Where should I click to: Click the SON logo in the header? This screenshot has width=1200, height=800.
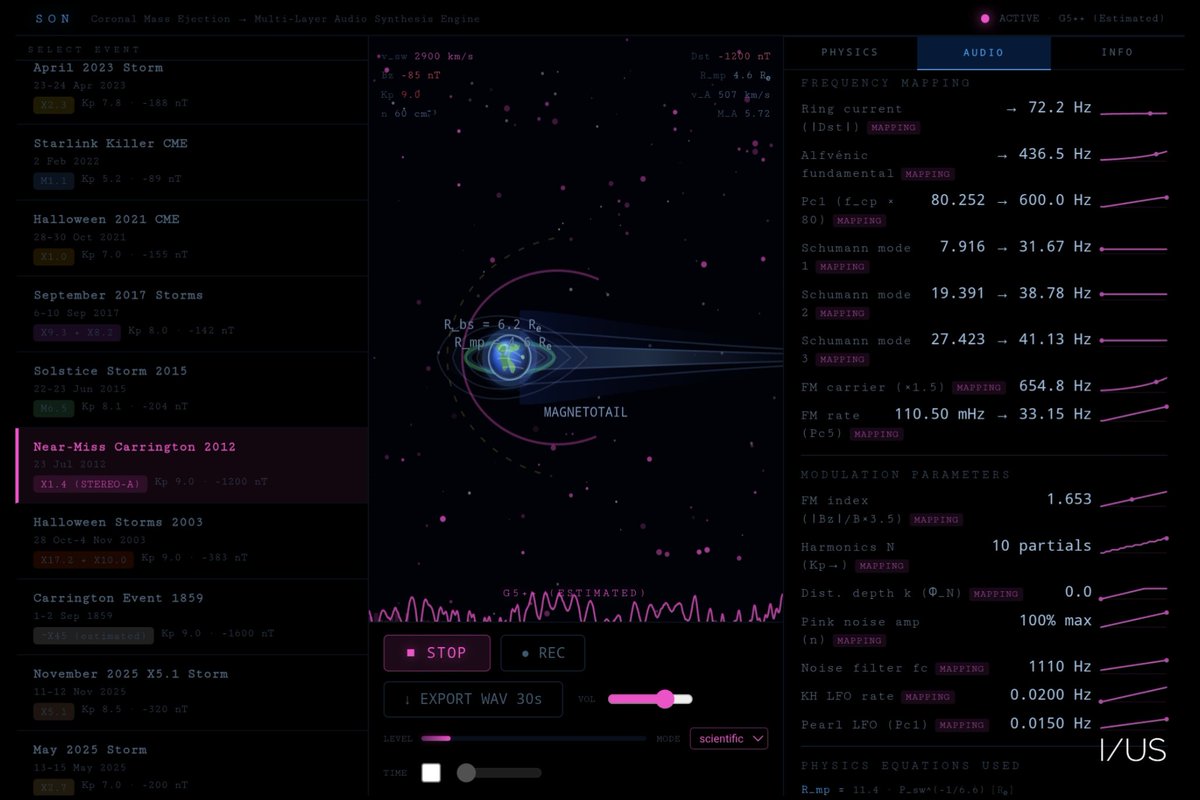[x=52, y=19]
